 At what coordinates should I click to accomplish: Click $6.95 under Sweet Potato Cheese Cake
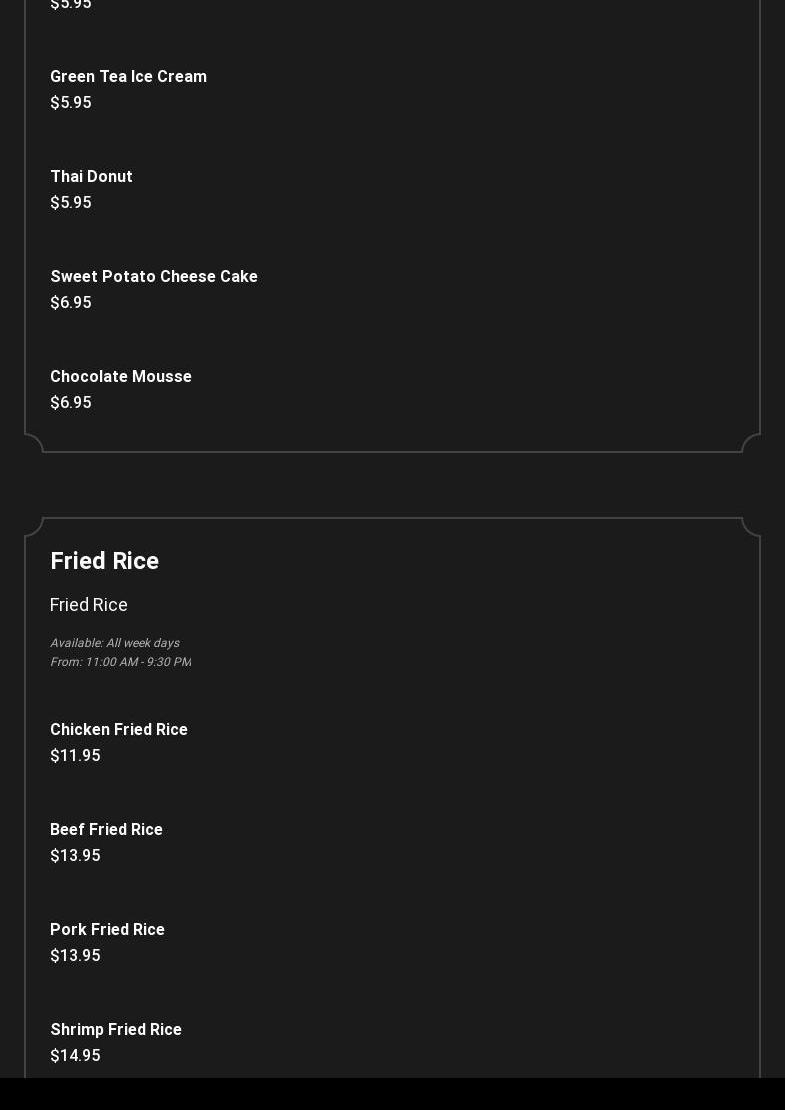(71, 302)
